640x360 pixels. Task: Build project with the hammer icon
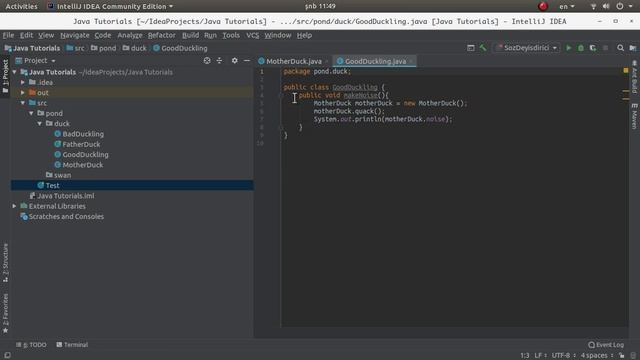[x=483, y=48]
